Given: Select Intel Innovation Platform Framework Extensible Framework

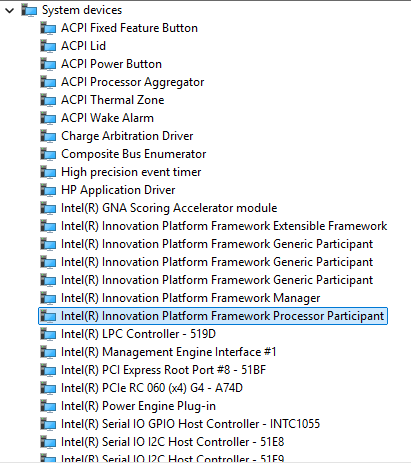Looking at the screenshot, I should tap(224, 226).
